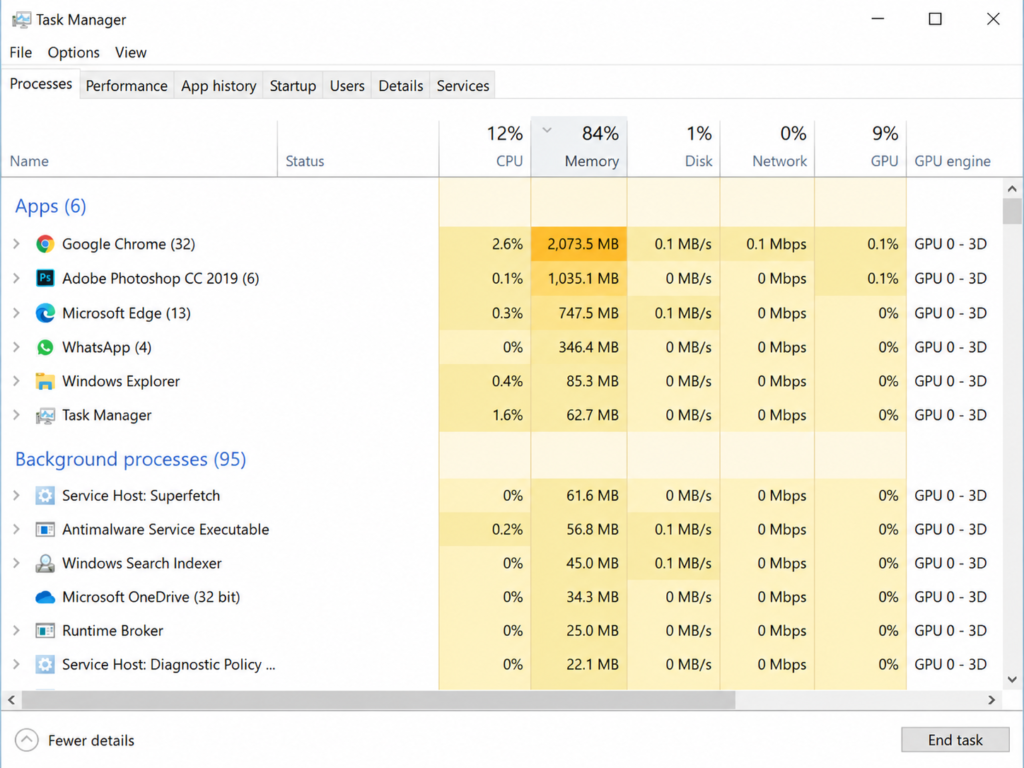Click the vertical scrollbar thumb

click(x=1012, y=212)
